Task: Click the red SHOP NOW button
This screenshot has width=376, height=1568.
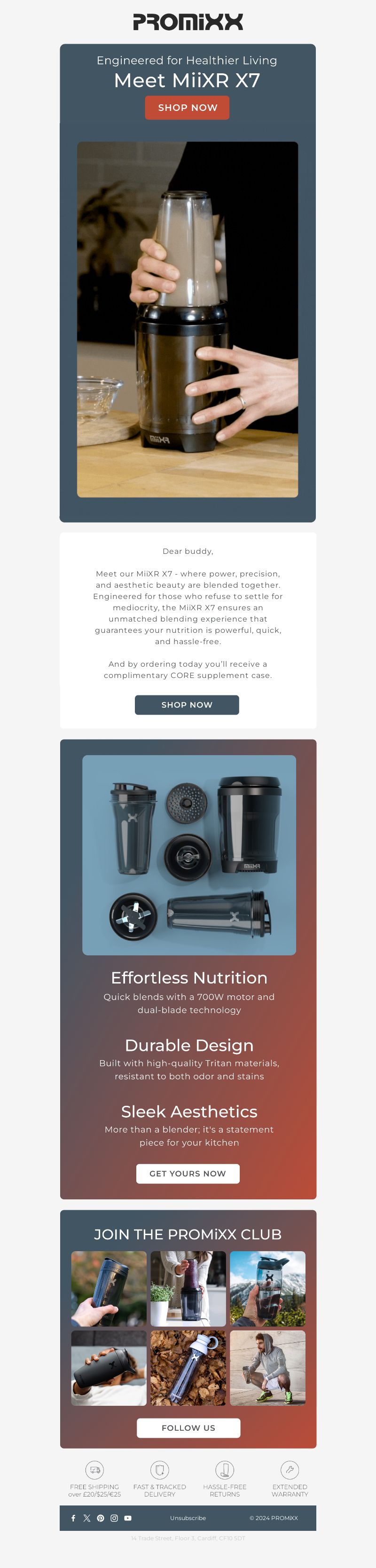Action: pos(188,108)
